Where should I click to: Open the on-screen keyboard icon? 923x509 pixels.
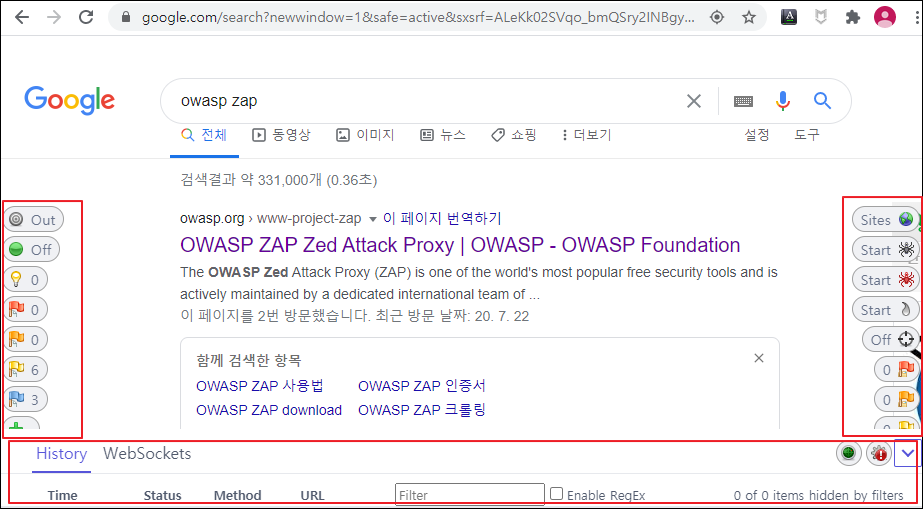pos(743,101)
